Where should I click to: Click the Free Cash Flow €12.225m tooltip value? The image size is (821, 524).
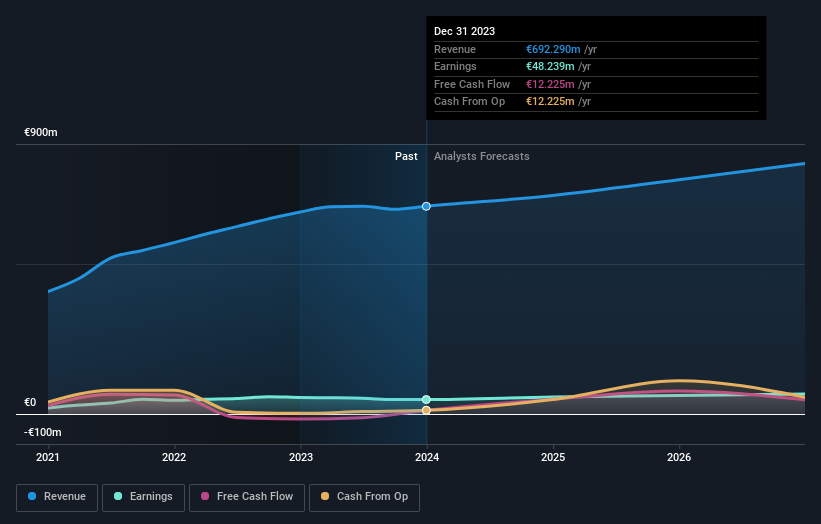550,84
